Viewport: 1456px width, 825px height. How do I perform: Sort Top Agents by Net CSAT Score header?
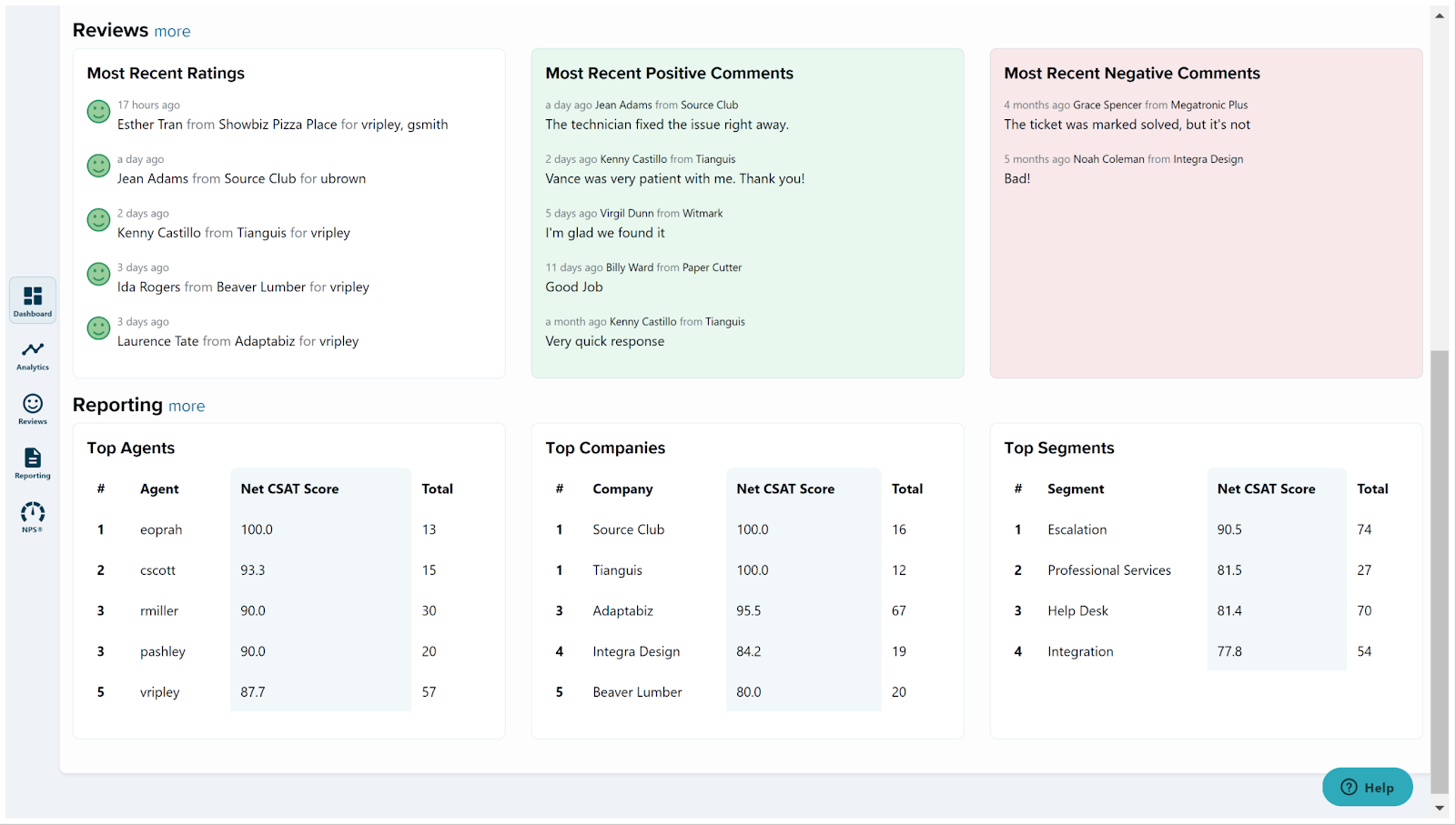click(x=289, y=489)
